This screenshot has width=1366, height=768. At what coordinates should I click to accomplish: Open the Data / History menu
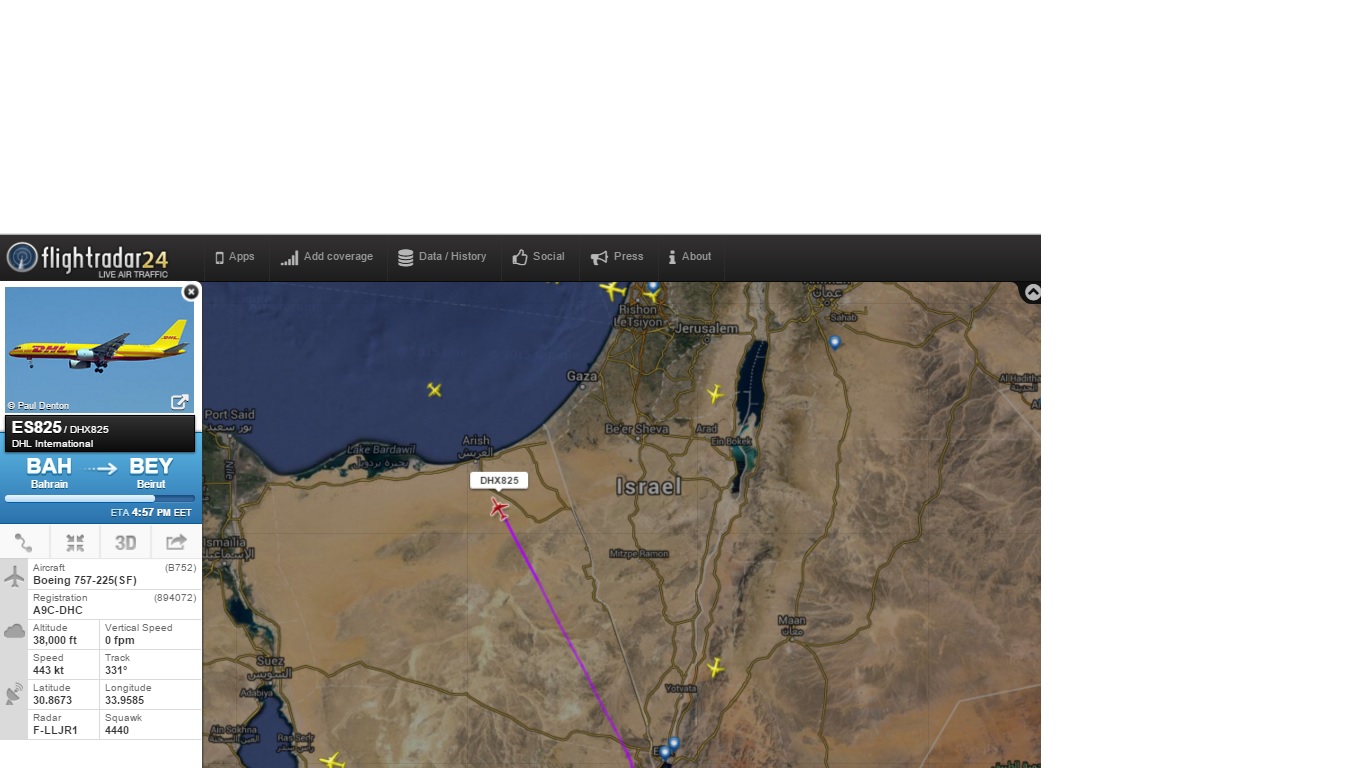[442, 257]
